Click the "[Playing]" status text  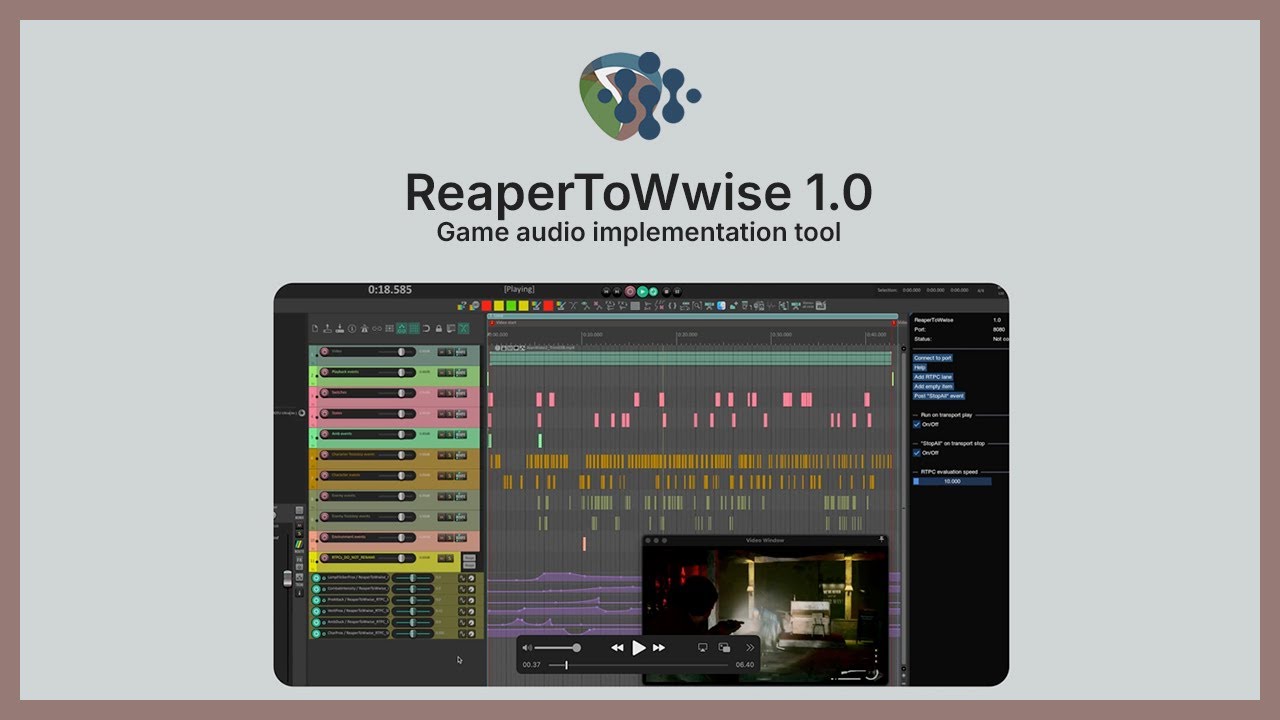(519, 289)
